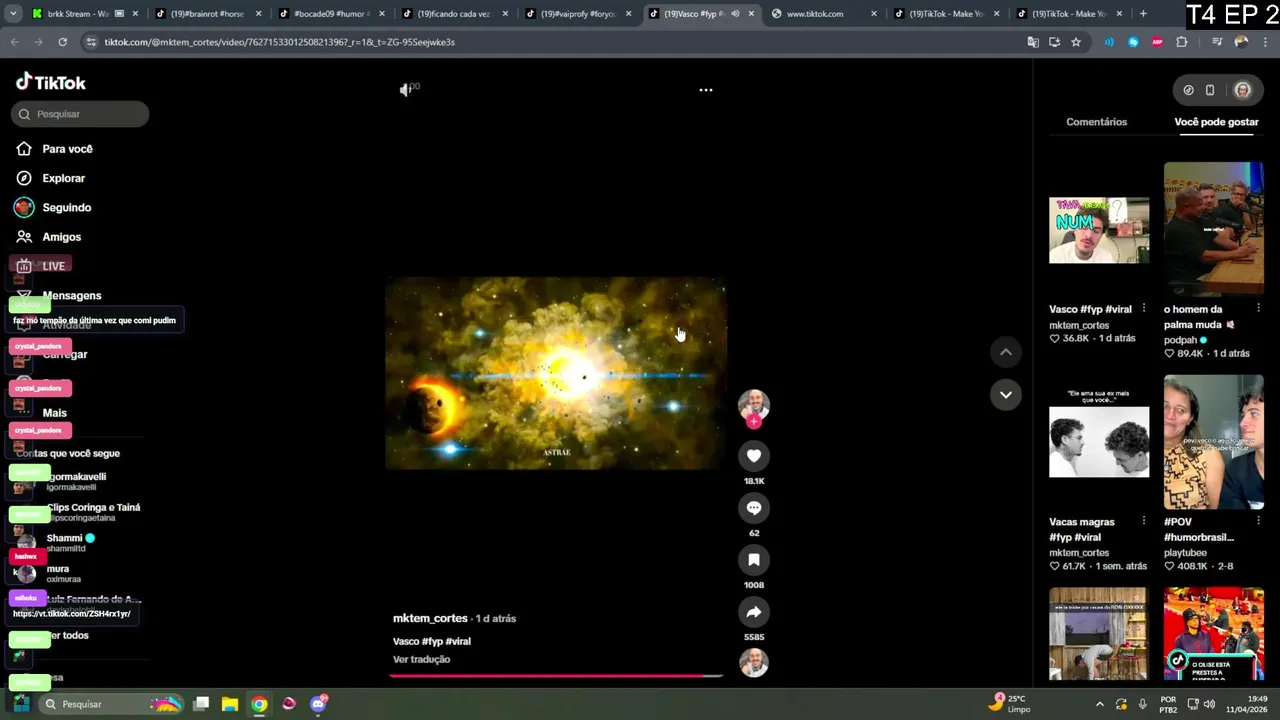Open the Vacas magras video thumbnail
The width and height of the screenshot is (1280, 720).
pos(1099,442)
